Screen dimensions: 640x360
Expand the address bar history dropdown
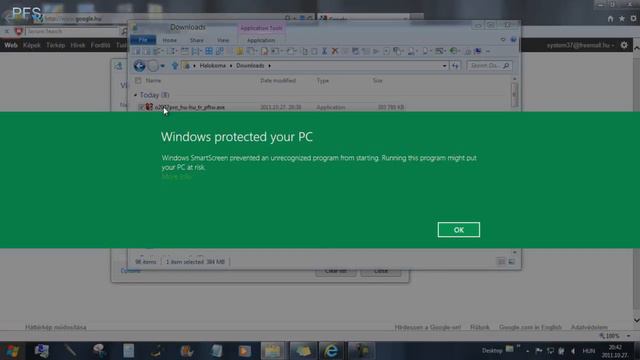coord(444,66)
